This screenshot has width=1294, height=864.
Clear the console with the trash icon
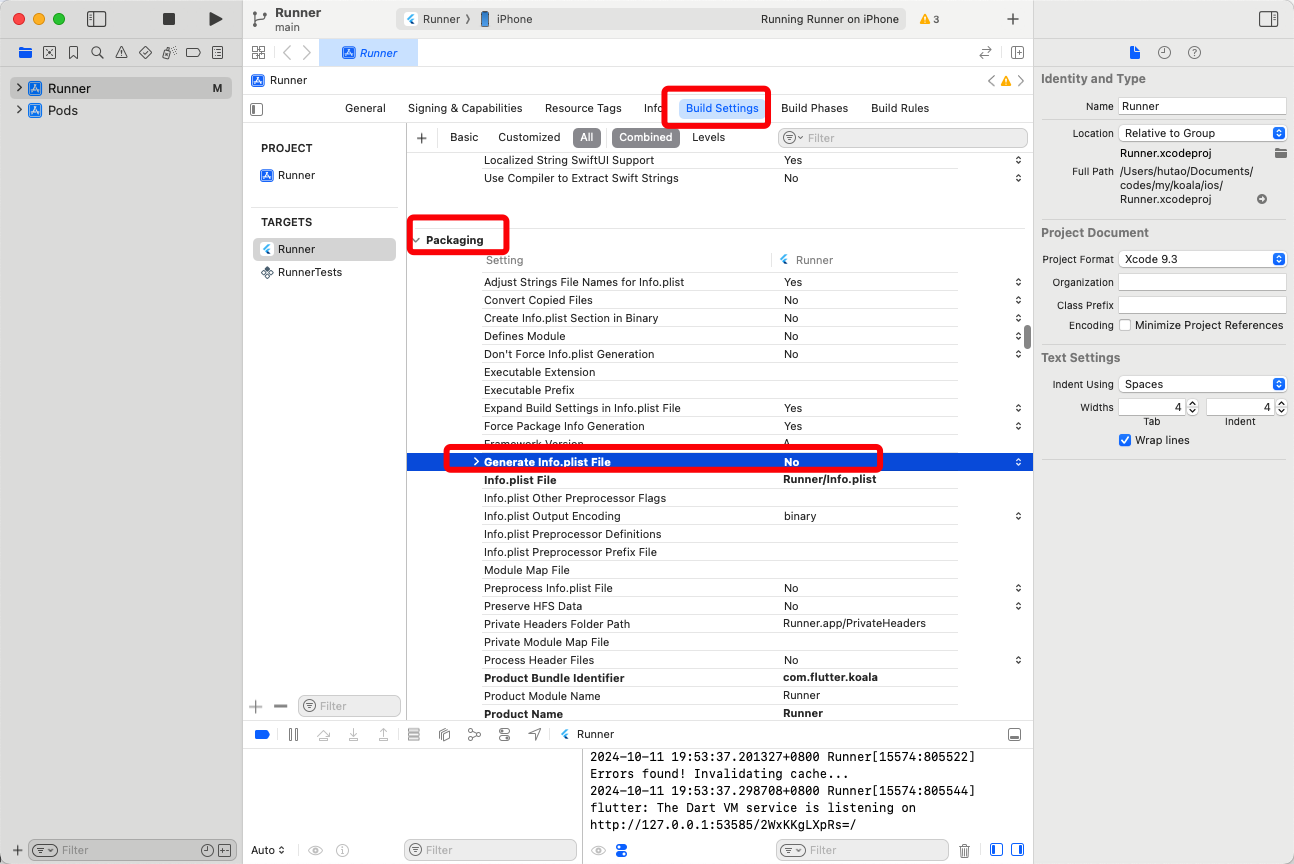(x=964, y=850)
